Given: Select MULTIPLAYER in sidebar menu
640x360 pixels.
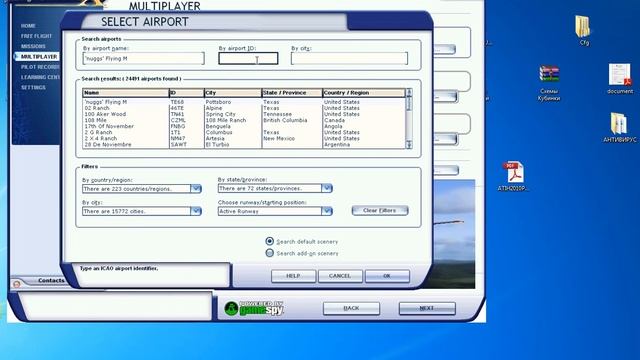Looking at the screenshot, I should pos(39,56).
